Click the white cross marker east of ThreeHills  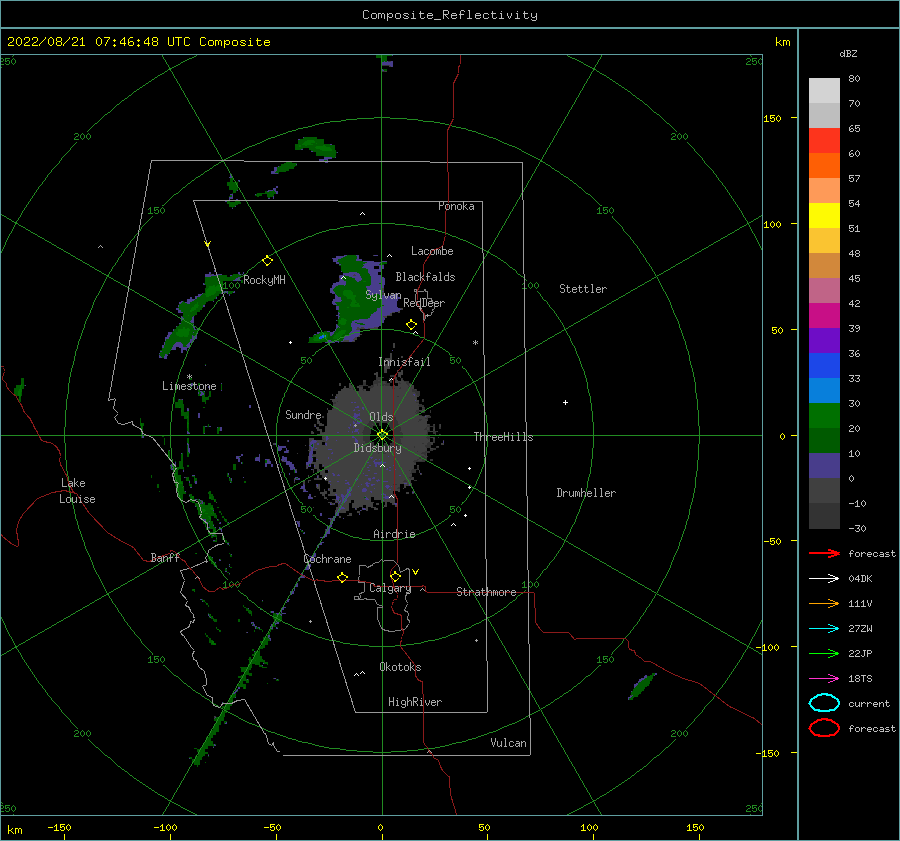[x=565, y=402]
